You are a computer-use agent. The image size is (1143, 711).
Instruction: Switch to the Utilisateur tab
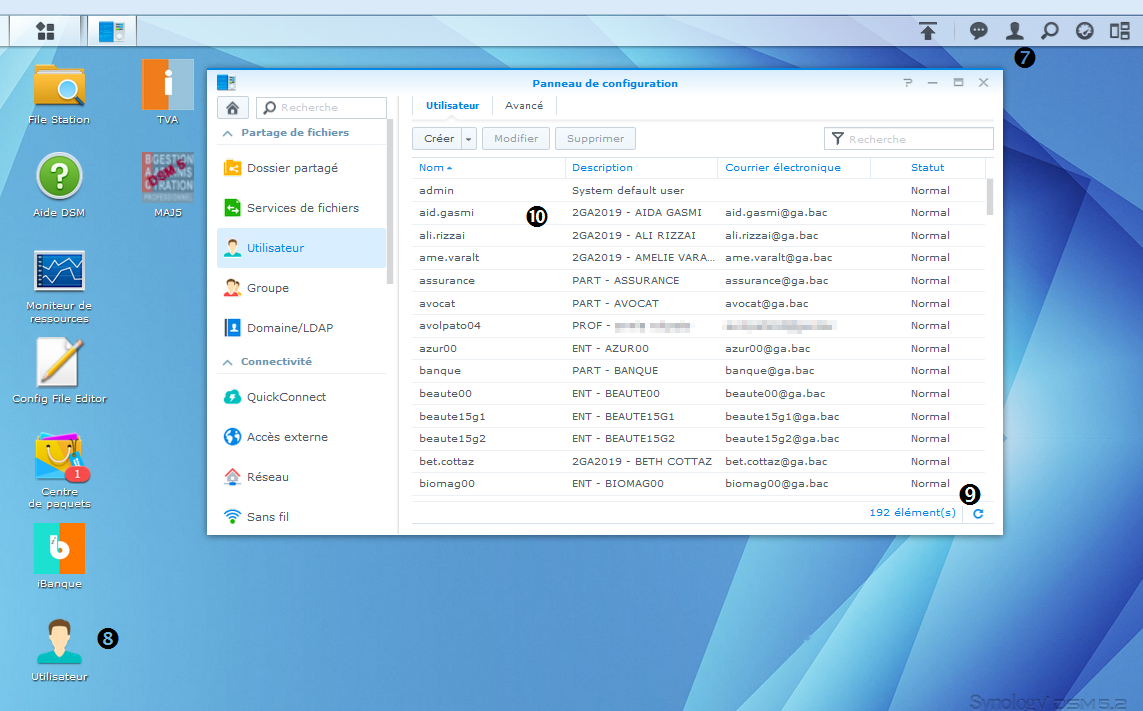point(452,106)
